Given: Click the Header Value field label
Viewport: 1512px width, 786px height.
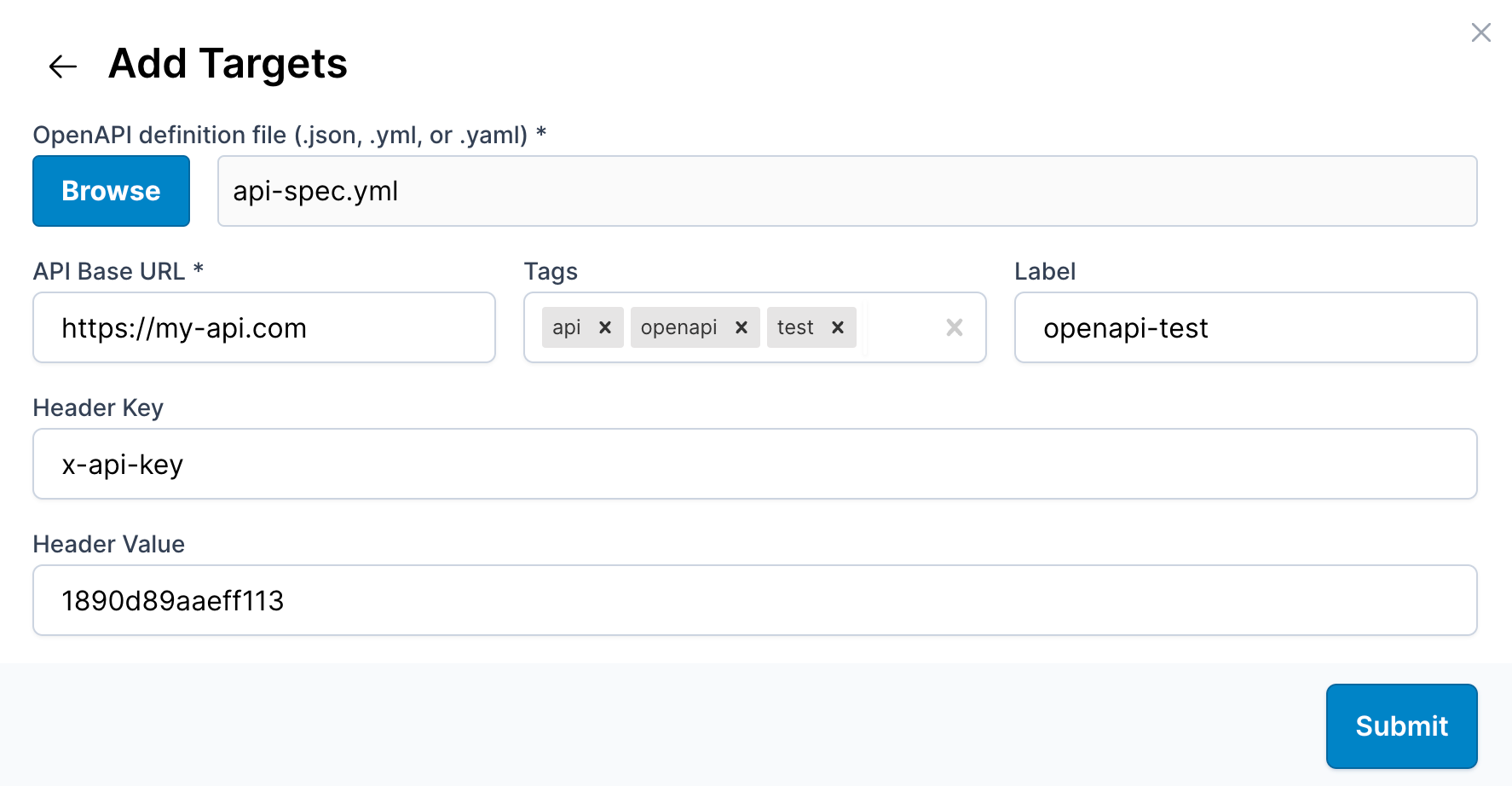Looking at the screenshot, I should [108, 544].
